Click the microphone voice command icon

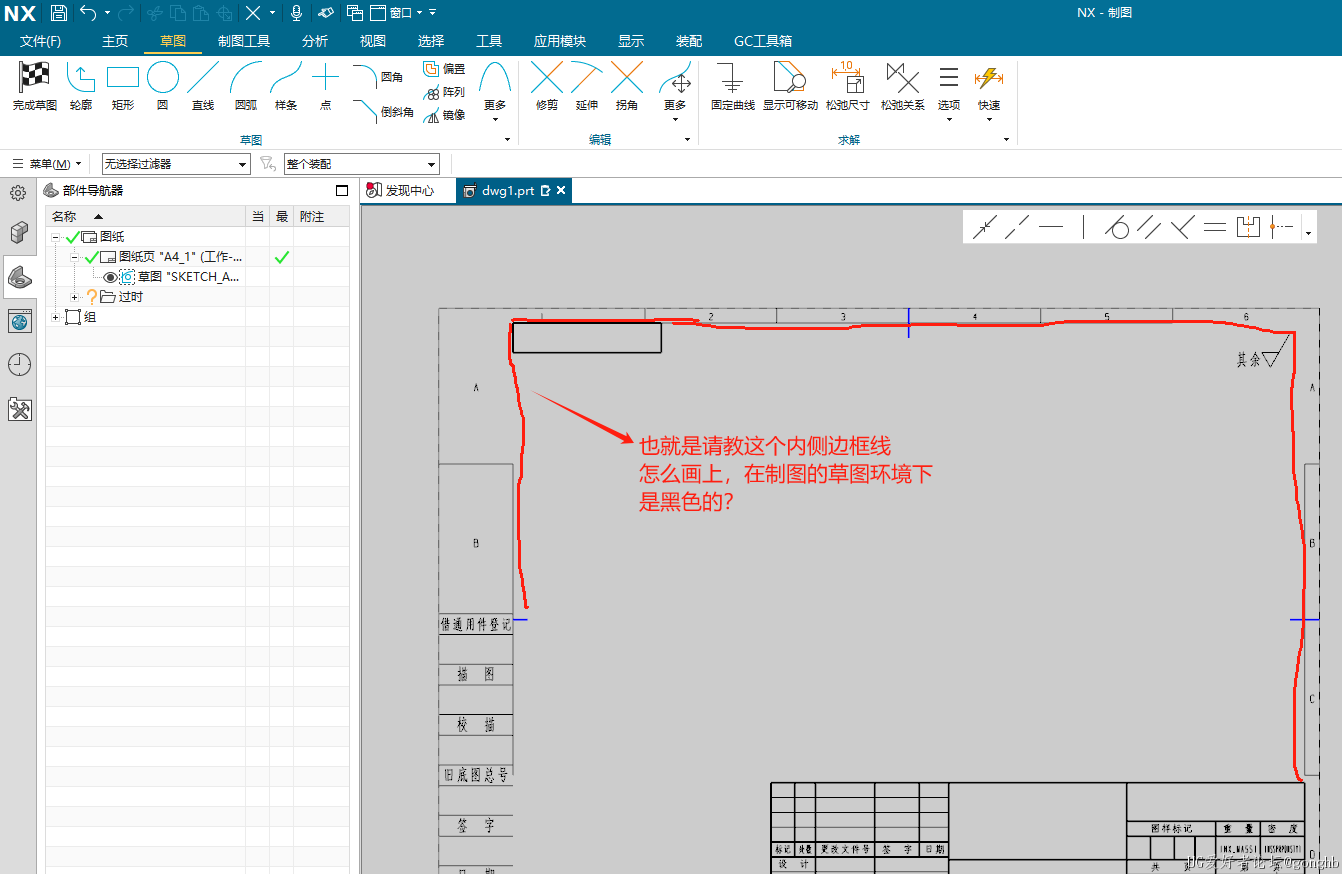(x=296, y=13)
